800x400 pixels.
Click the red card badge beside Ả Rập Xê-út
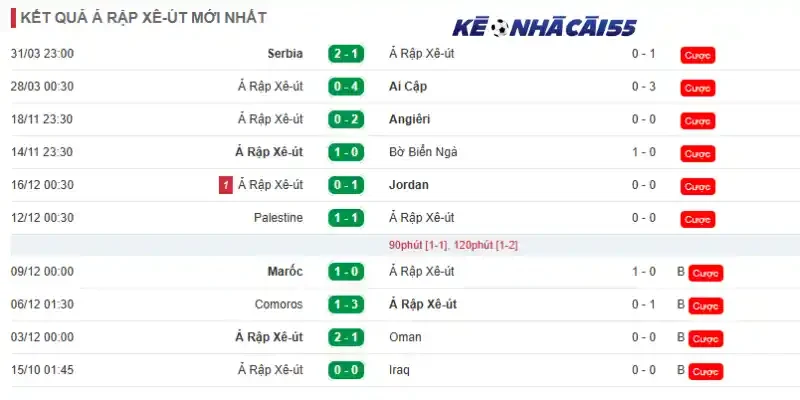pyautogui.click(x=226, y=185)
